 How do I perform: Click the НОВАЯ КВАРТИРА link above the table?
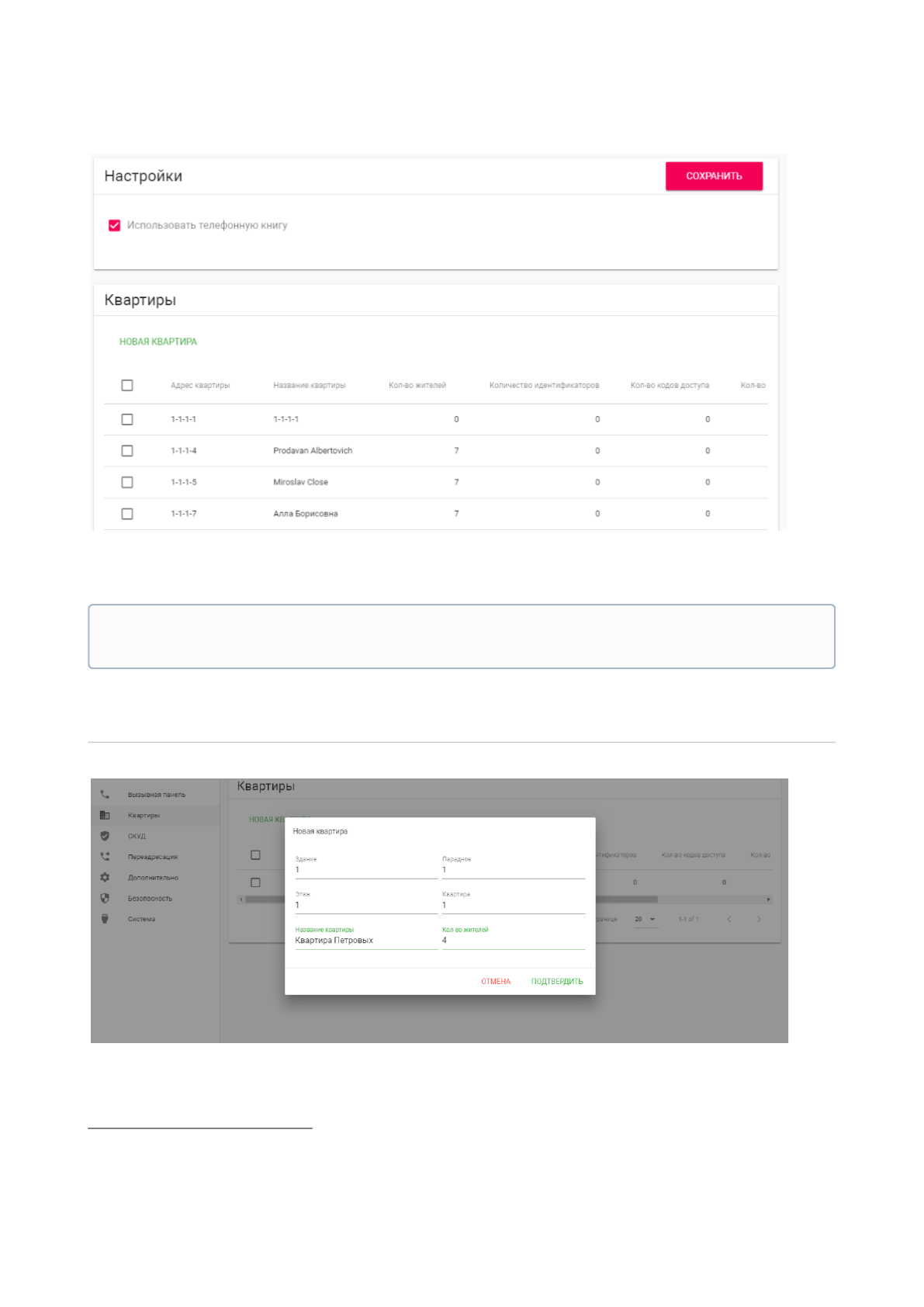pos(158,342)
